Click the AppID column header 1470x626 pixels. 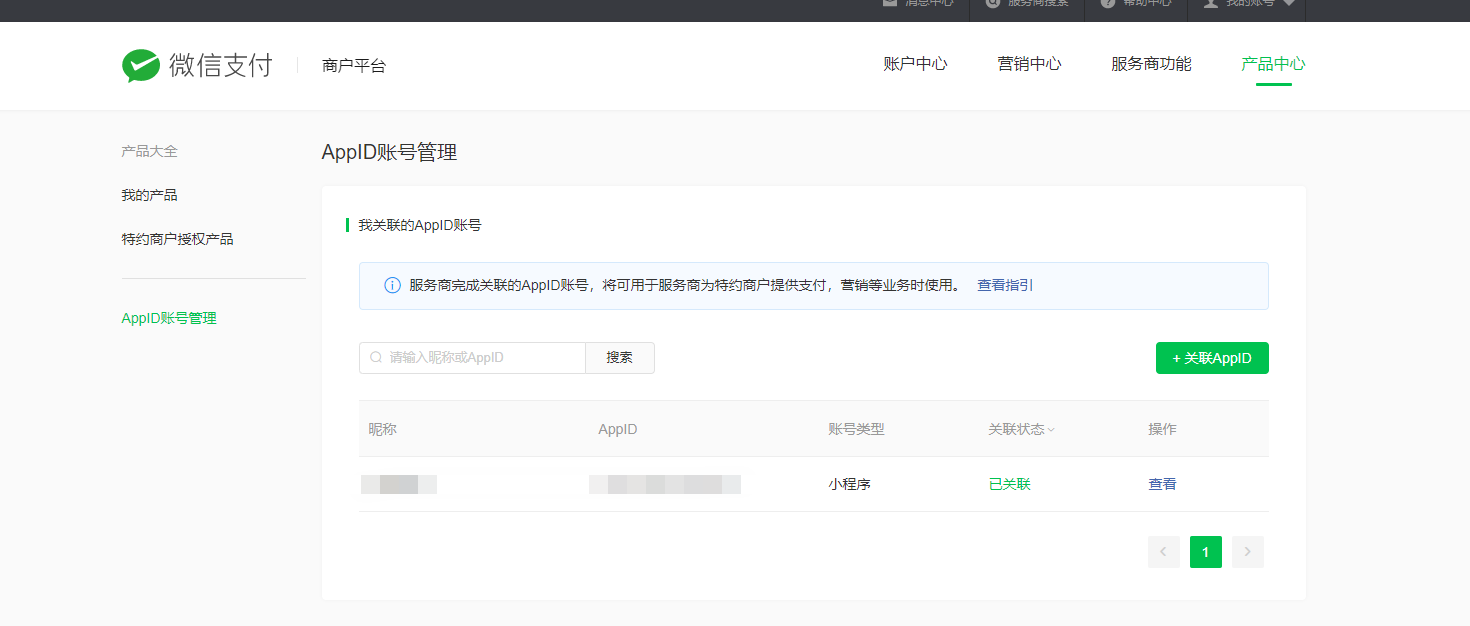(618, 429)
